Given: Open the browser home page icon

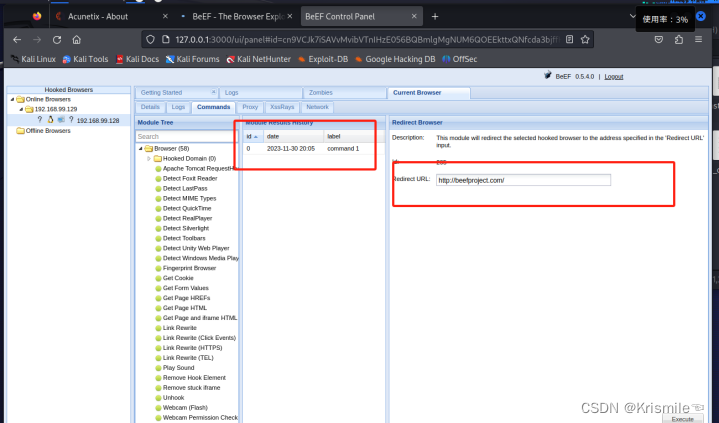Looking at the screenshot, I should pyautogui.click(x=77, y=40).
